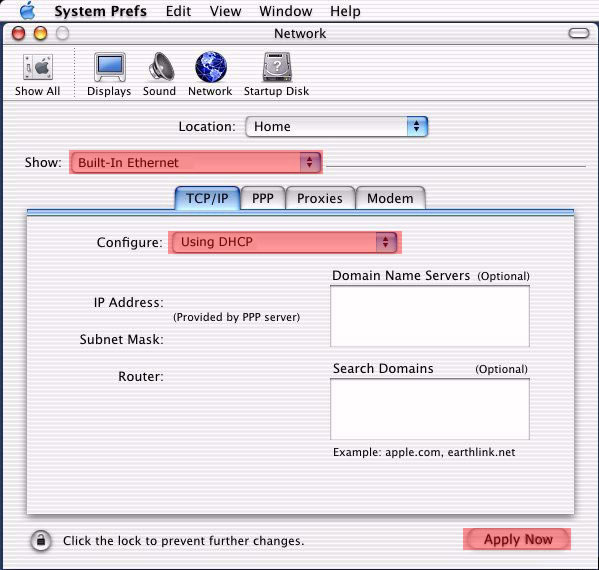Select the TCP/IP tab
Screen dimensions: 599x570
(207, 198)
